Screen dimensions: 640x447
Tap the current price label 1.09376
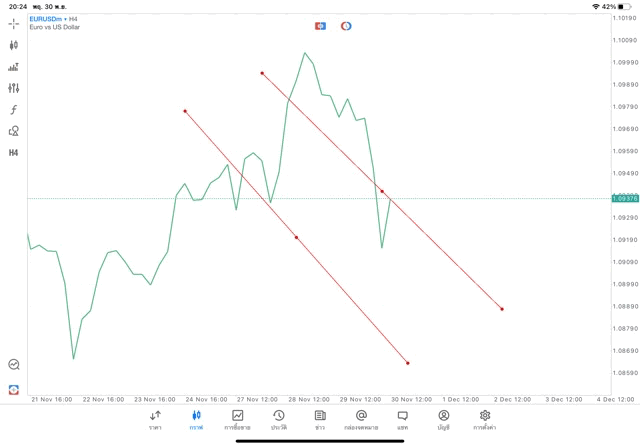point(624,198)
